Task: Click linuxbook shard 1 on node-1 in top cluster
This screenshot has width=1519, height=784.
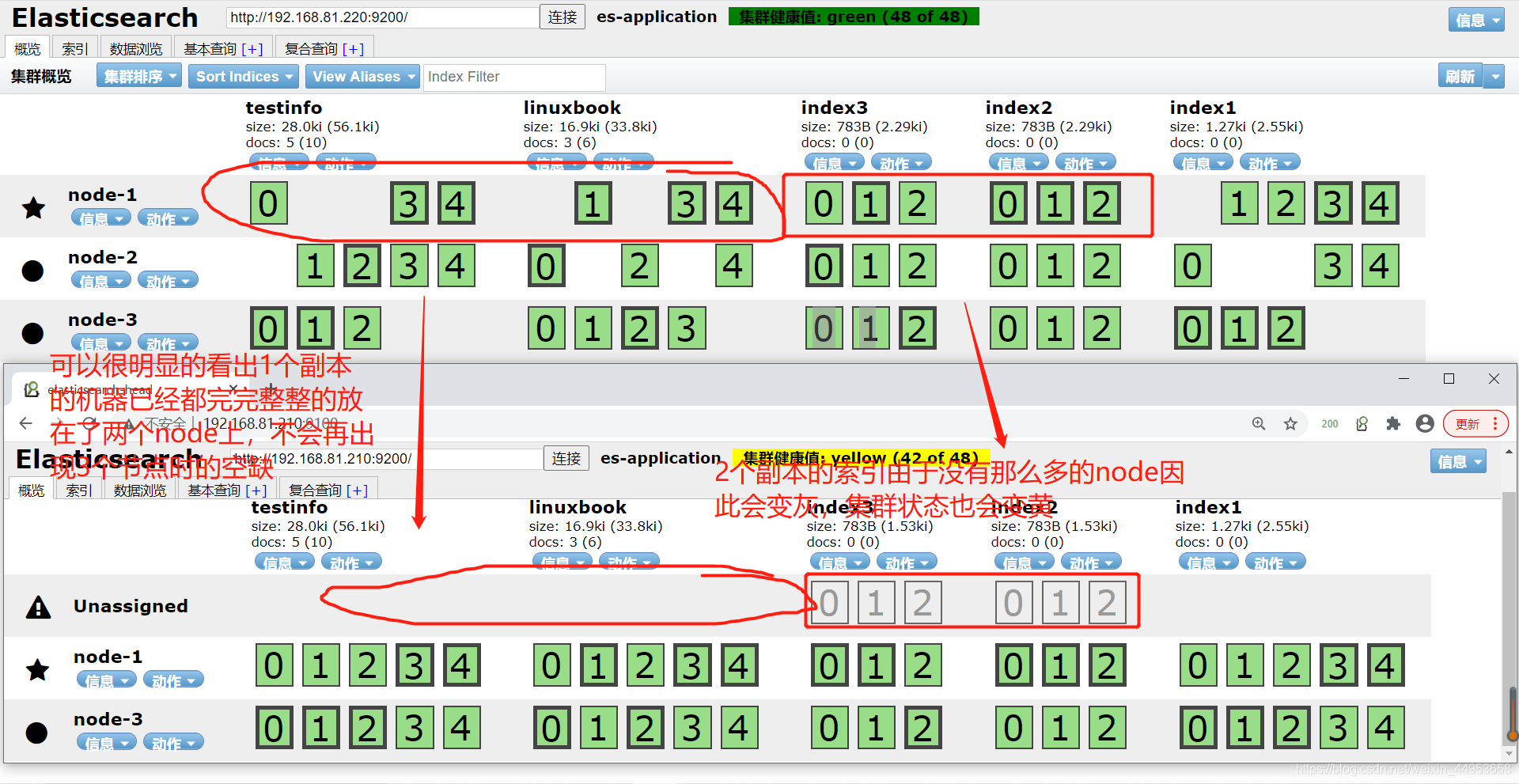Action: pos(593,203)
